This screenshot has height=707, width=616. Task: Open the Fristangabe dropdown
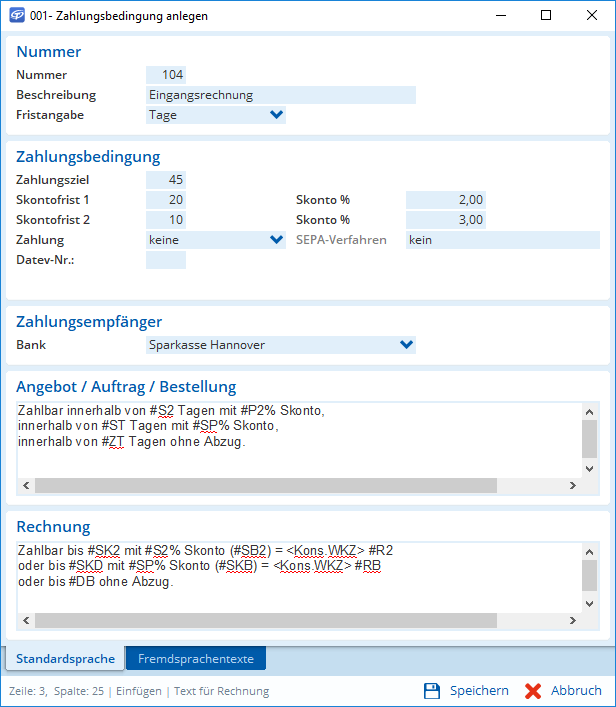(x=276, y=115)
